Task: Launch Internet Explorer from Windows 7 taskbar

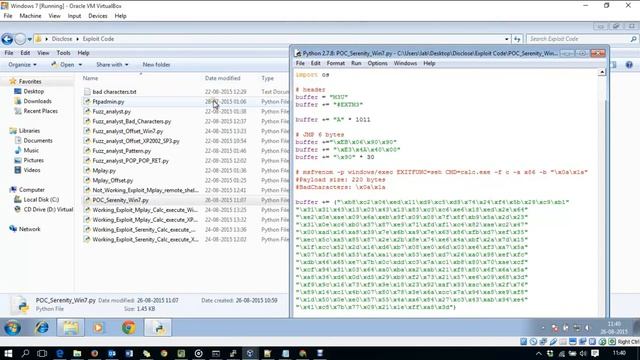Action: [x=42, y=328]
